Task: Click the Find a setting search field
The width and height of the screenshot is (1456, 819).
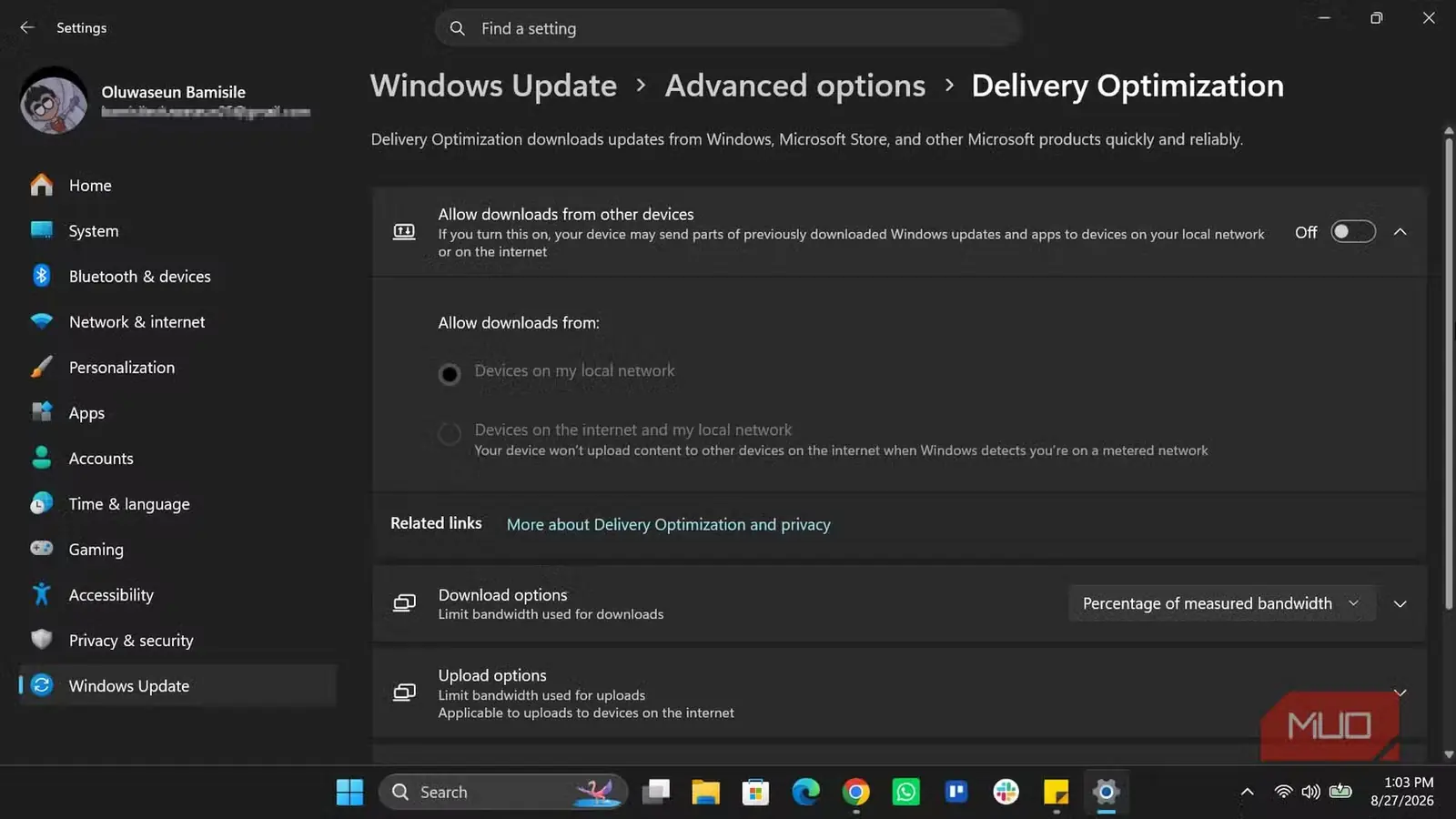Action: 728,28
